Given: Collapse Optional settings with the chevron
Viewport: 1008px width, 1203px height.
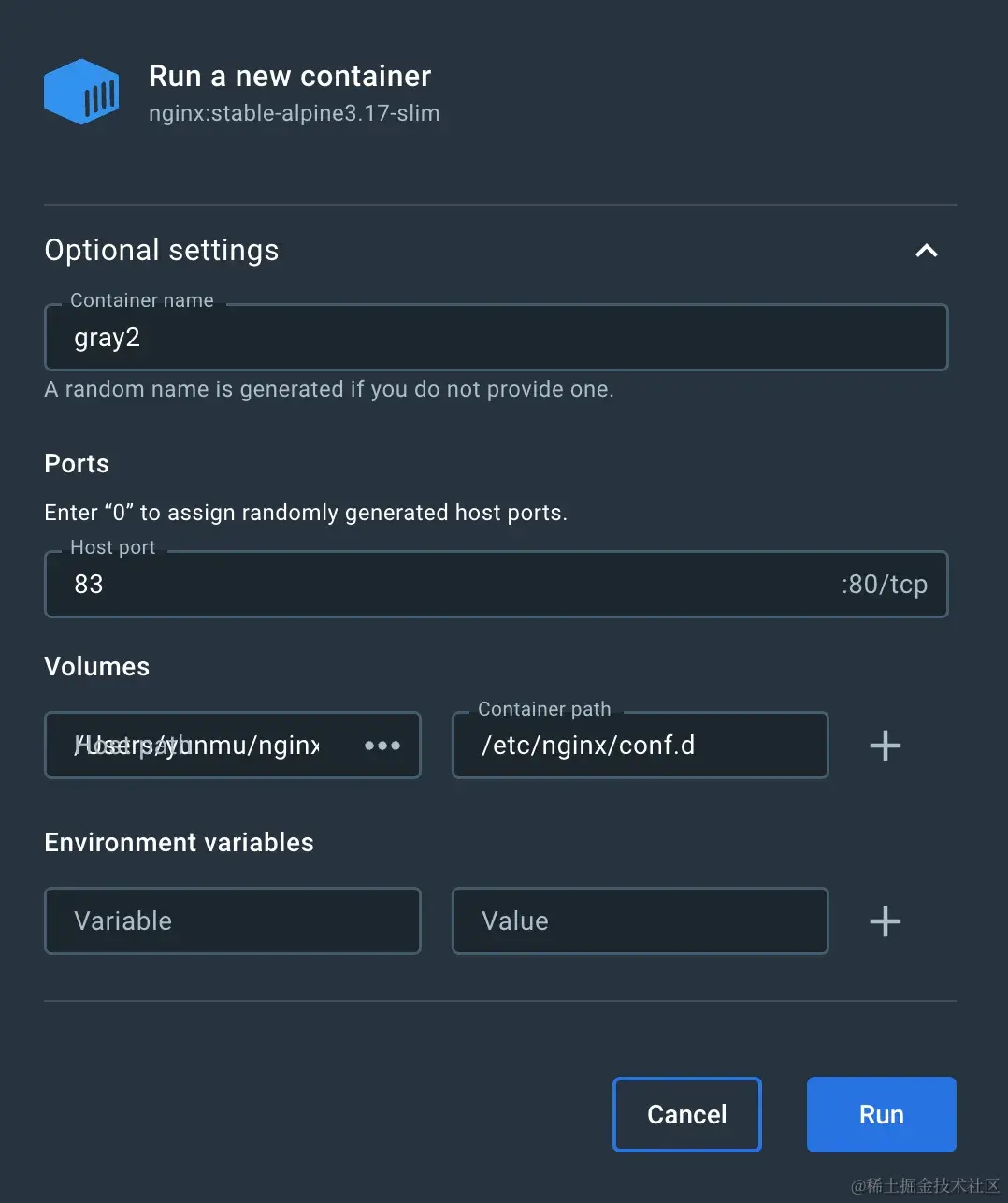Looking at the screenshot, I should click(x=926, y=251).
